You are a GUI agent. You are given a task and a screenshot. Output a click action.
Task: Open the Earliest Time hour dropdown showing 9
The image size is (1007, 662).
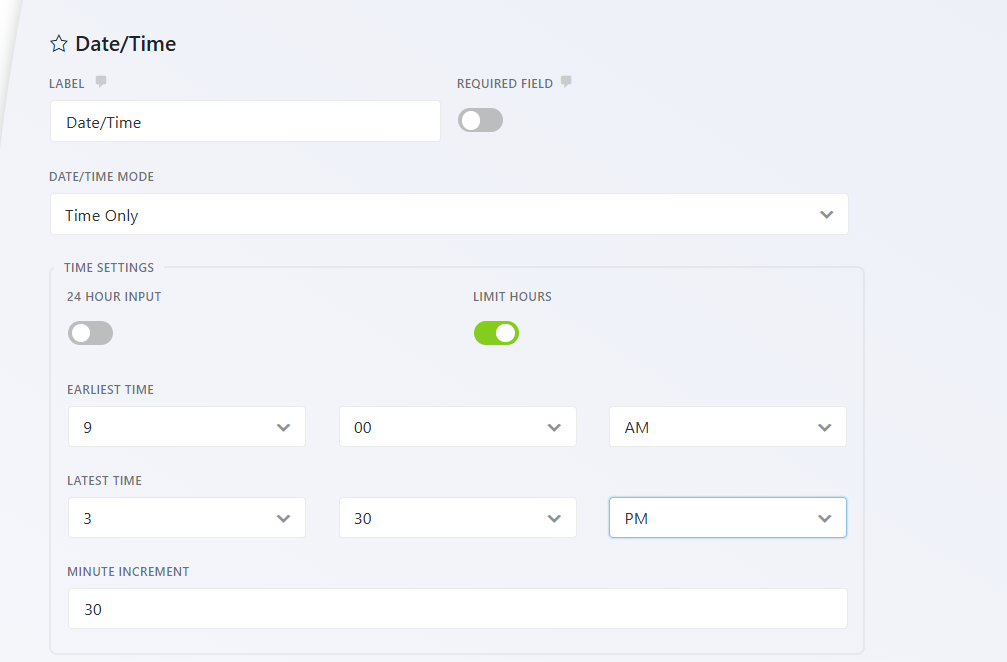pos(187,427)
